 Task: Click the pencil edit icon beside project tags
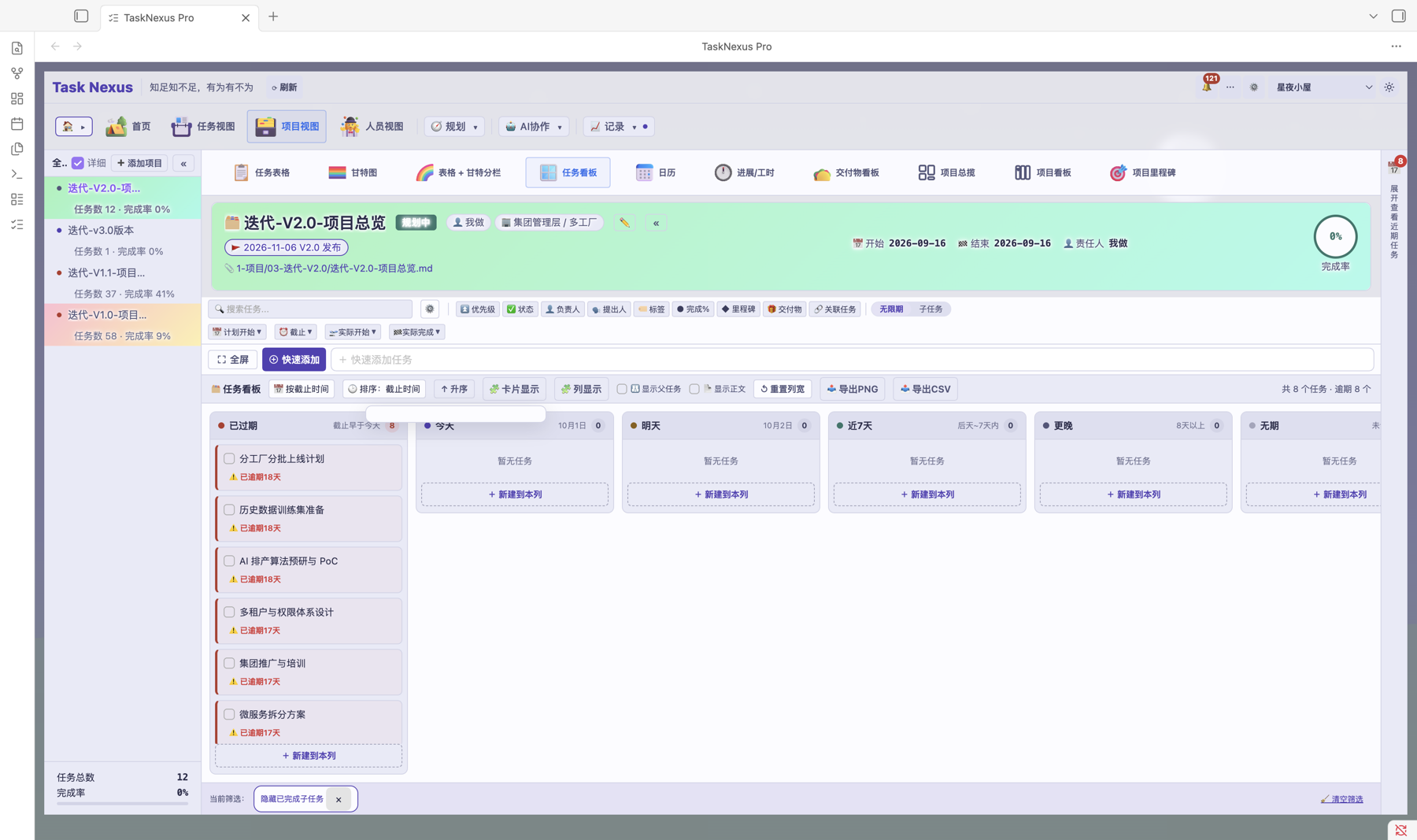[624, 223]
